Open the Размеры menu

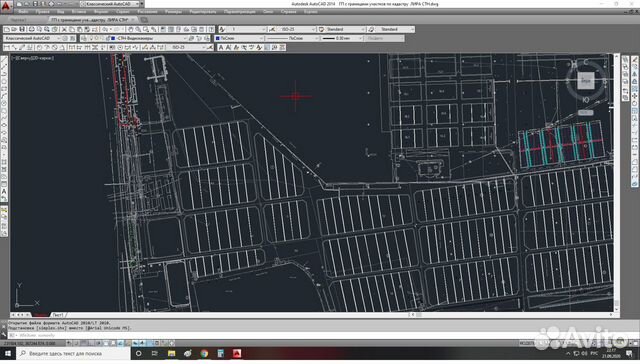(x=173, y=12)
